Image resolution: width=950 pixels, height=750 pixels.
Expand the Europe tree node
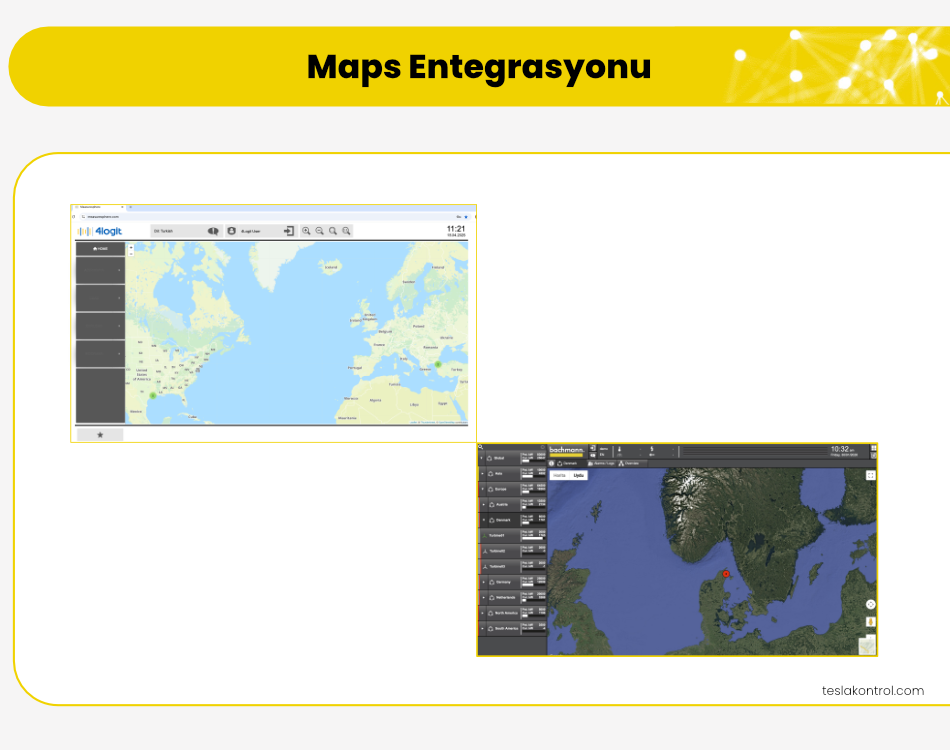(483, 489)
